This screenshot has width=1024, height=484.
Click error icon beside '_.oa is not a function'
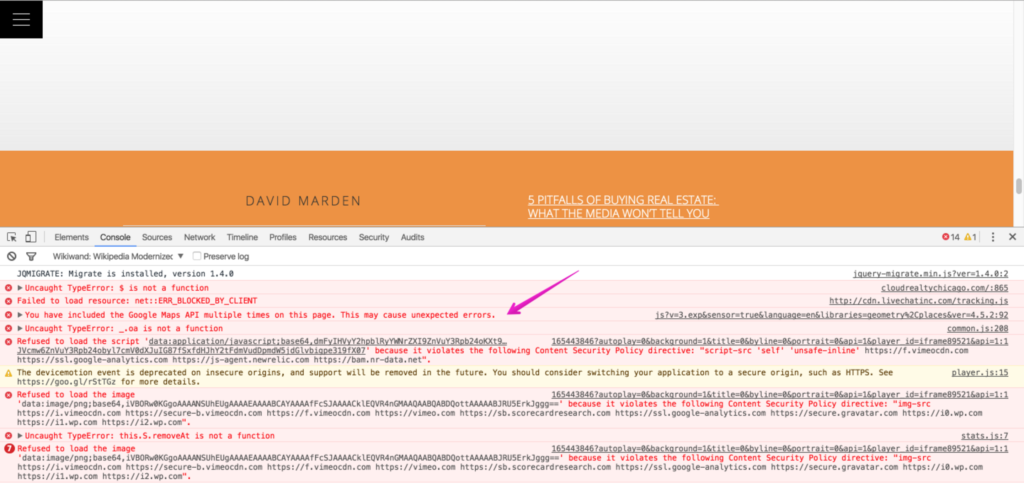tap(8, 329)
